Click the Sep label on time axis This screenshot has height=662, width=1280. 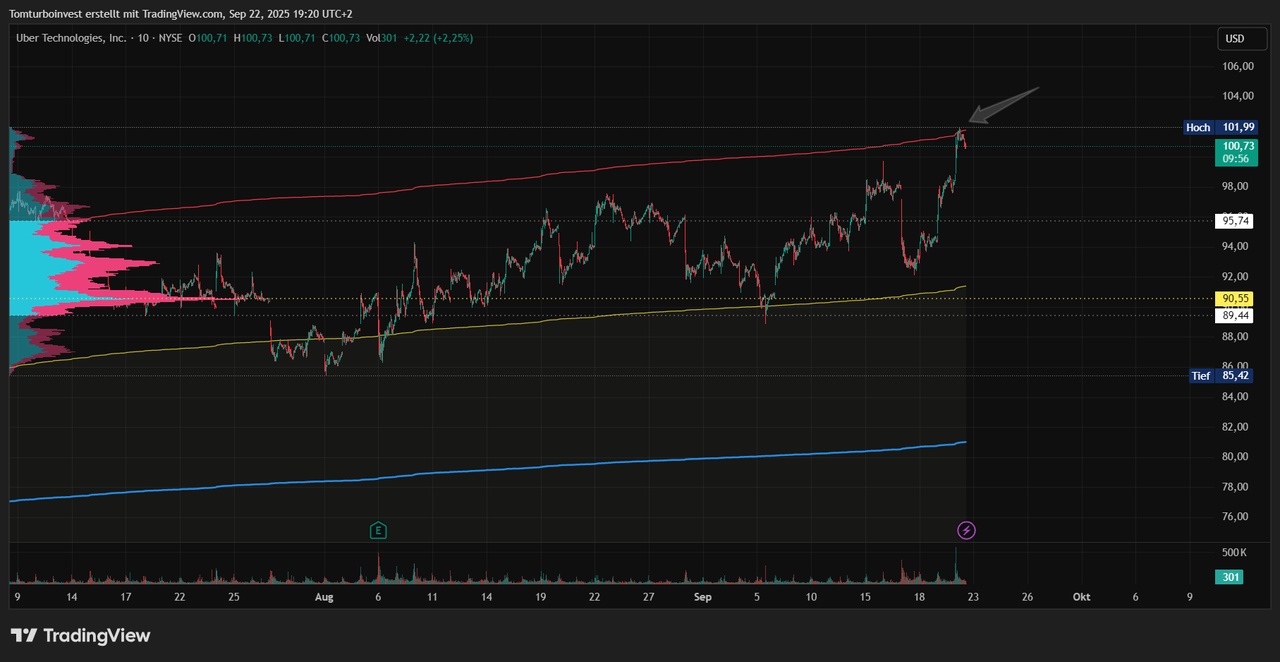[x=702, y=597]
